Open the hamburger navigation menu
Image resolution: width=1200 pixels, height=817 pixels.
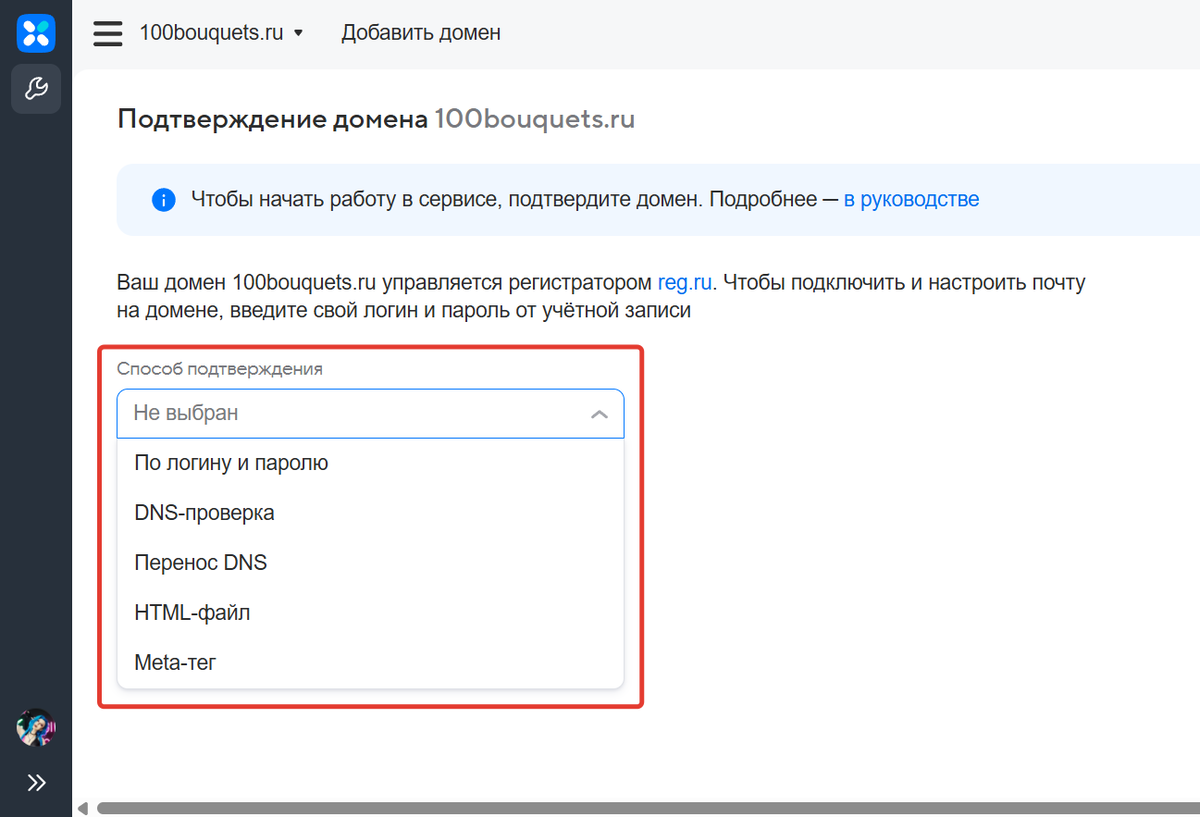(x=107, y=33)
